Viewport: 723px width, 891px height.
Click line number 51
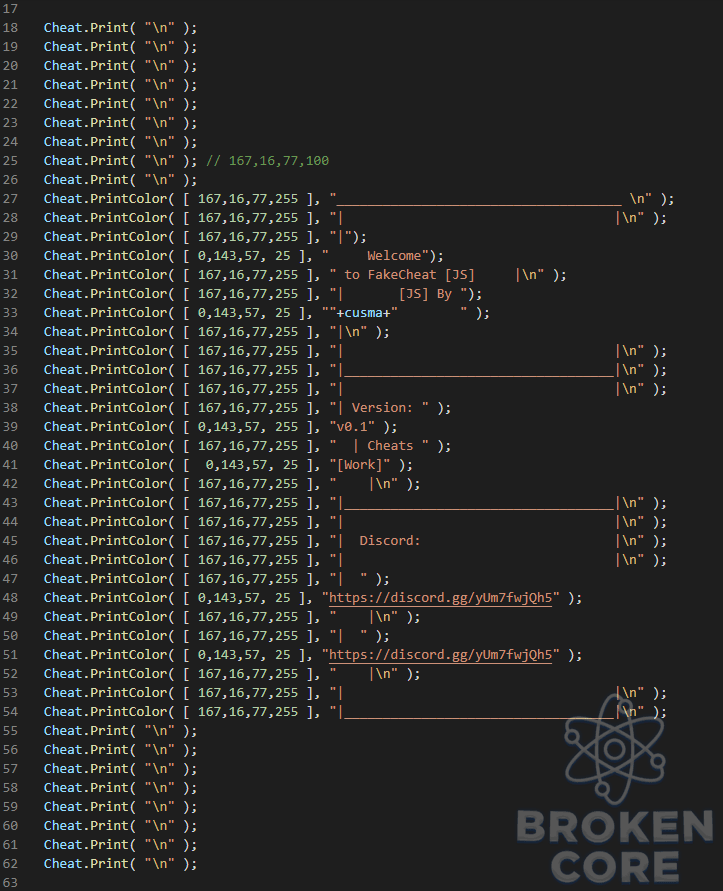tap(10, 655)
